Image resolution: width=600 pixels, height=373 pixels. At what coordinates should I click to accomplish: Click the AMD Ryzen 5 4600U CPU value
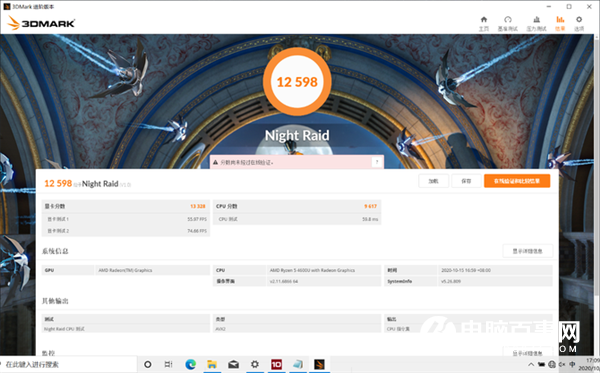point(312,270)
